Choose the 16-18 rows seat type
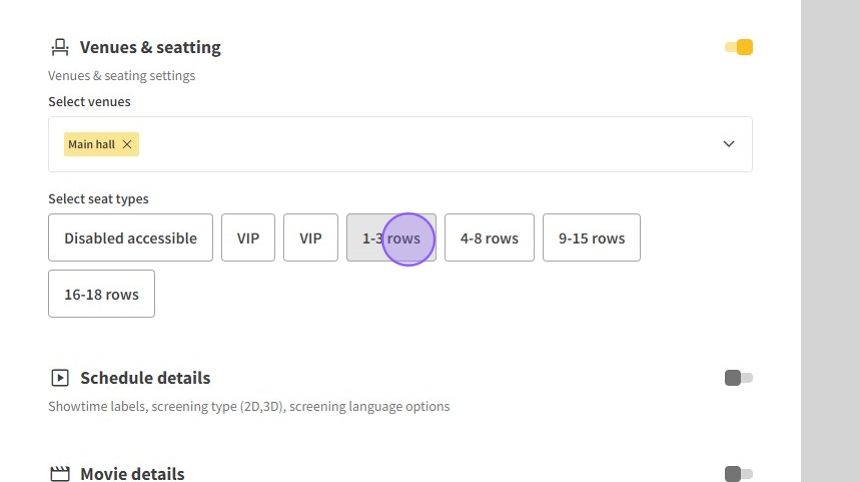The image size is (860, 482). (x=101, y=294)
